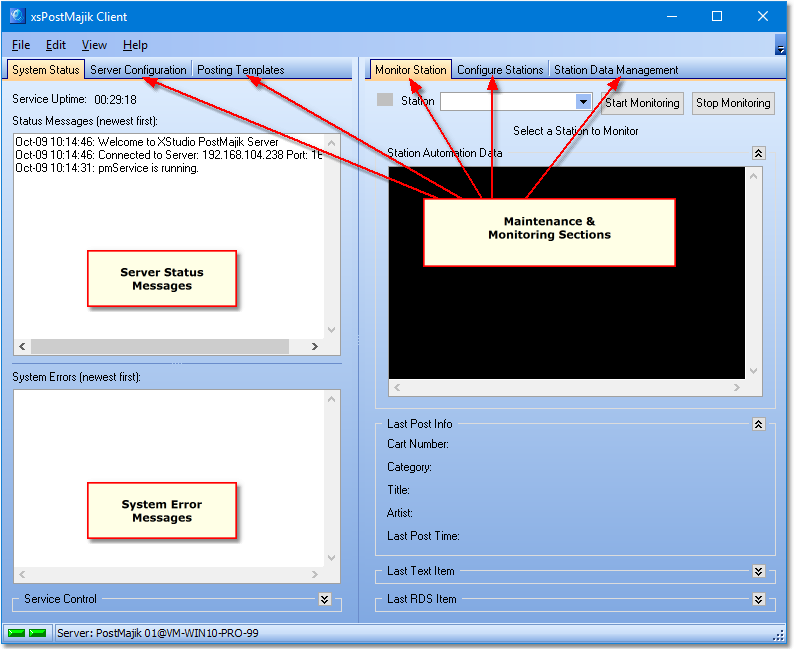This screenshot has height=651, width=794.
Task: Click left arrow of Station Automation Data horizontal scrollbar
Action: [x=397, y=387]
